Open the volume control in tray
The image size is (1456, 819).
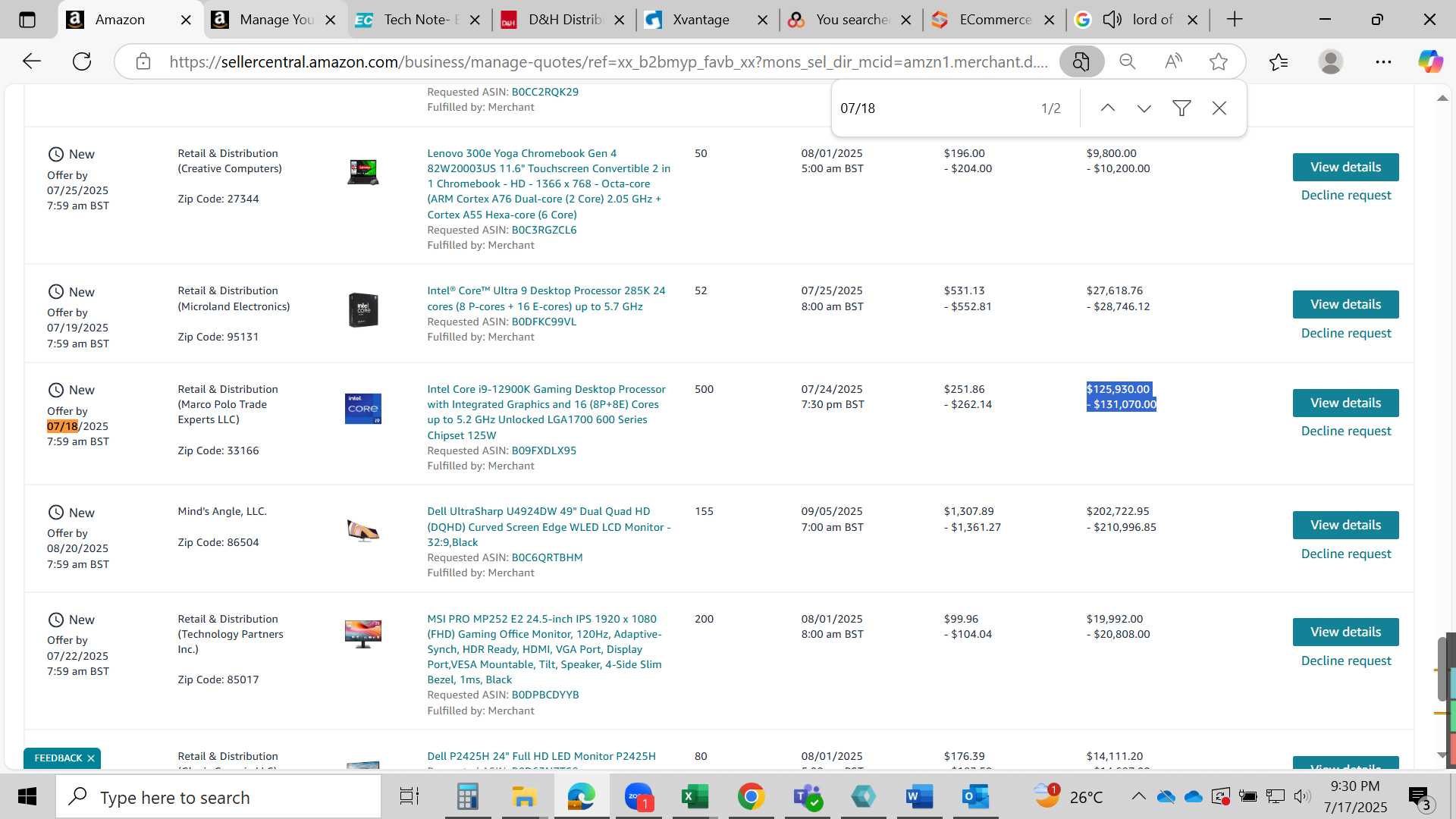(1302, 796)
